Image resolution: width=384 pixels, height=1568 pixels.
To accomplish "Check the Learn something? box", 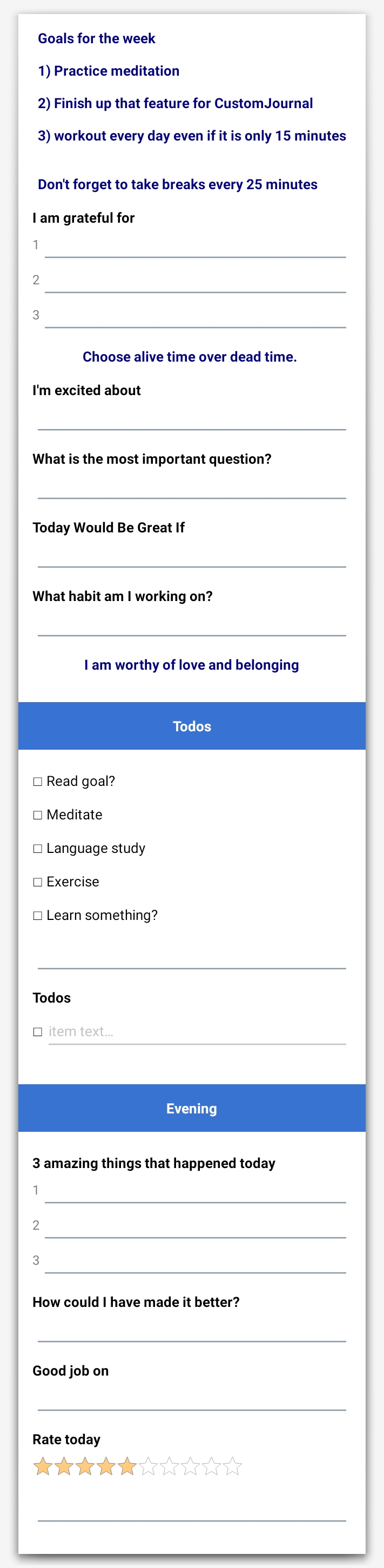I will [38, 916].
